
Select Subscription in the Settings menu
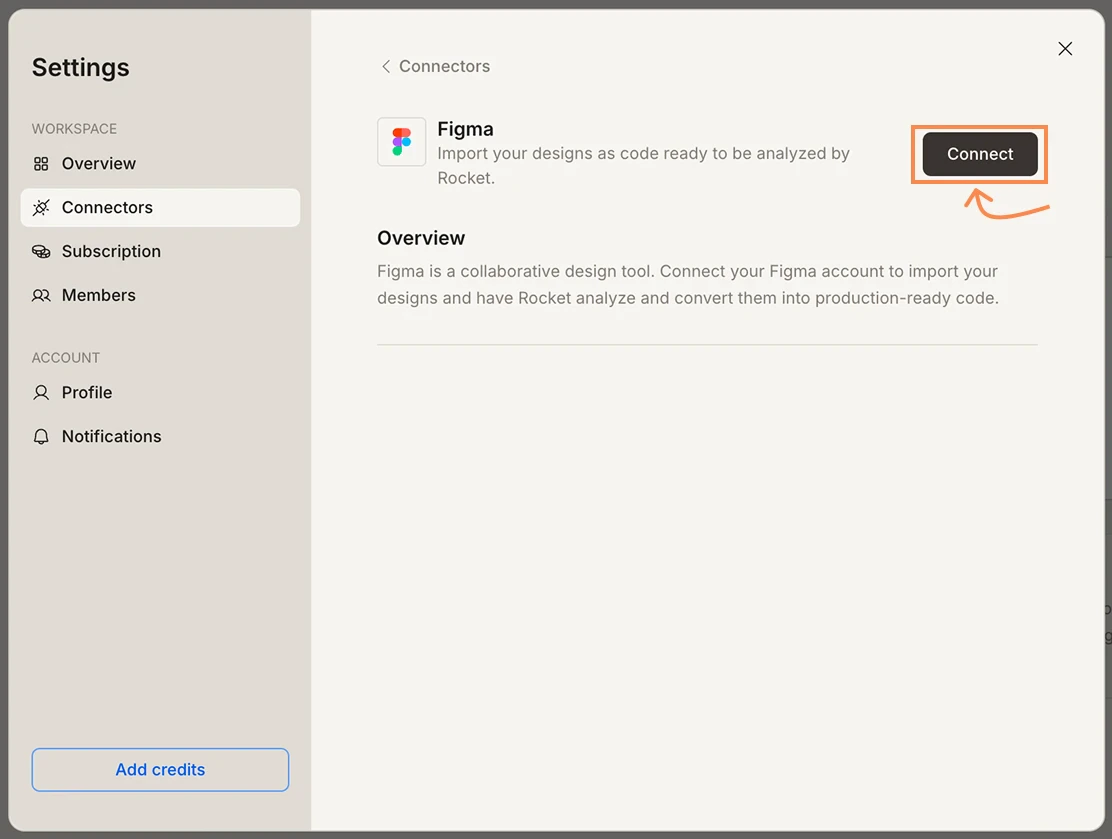pyautogui.click(x=111, y=251)
